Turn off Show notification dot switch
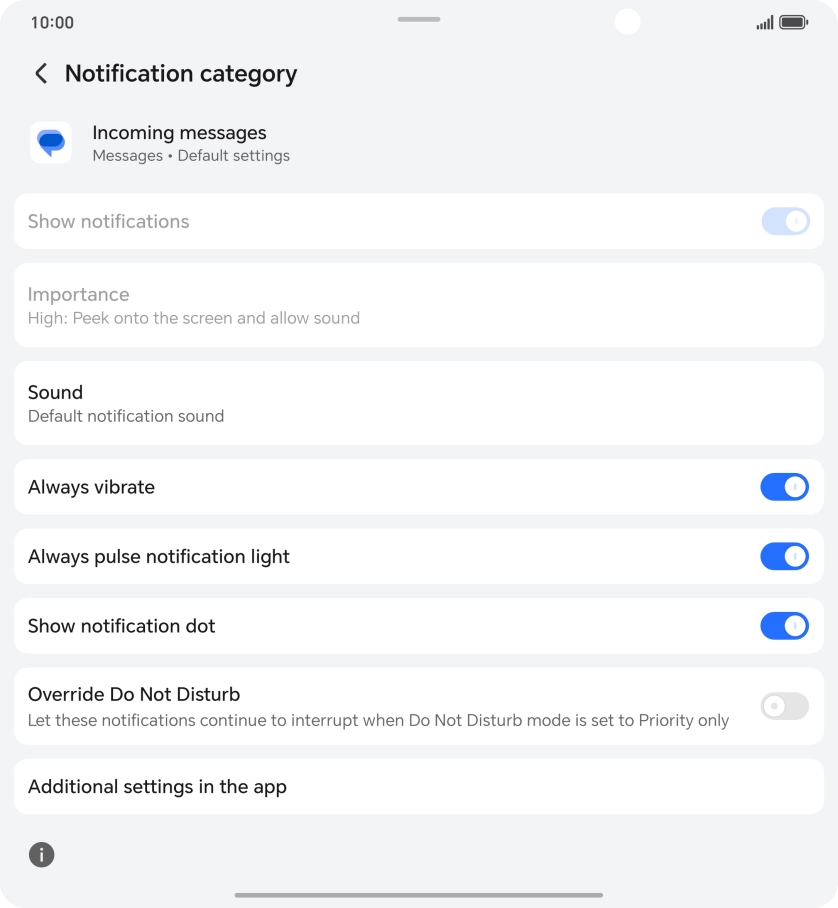838x908 pixels. coord(784,626)
